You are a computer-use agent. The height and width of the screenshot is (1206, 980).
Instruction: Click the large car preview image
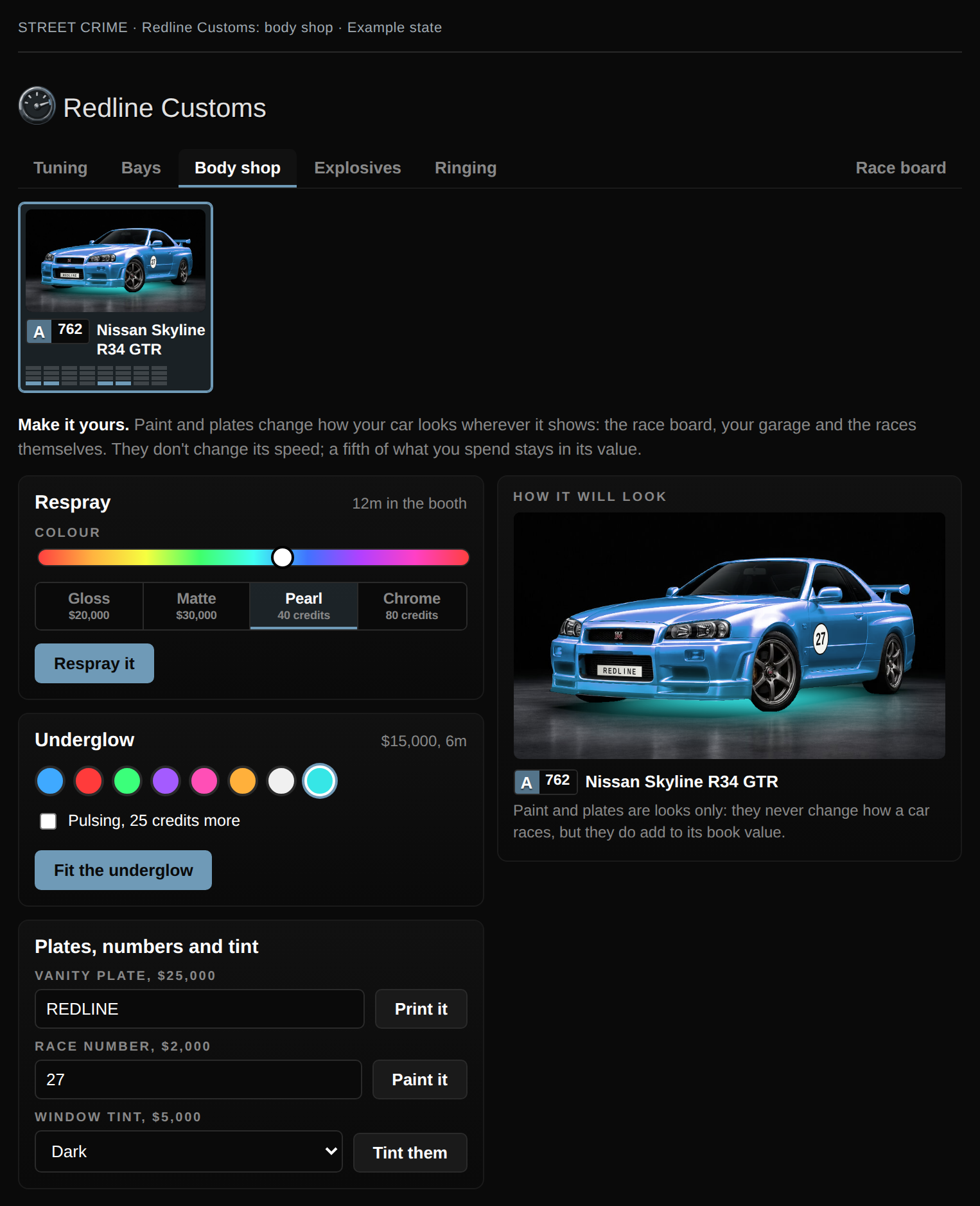[730, 636]
